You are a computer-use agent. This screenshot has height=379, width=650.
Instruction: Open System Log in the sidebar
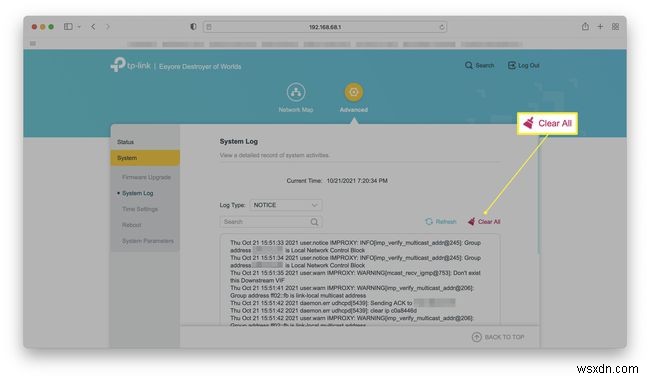point(137,193)
